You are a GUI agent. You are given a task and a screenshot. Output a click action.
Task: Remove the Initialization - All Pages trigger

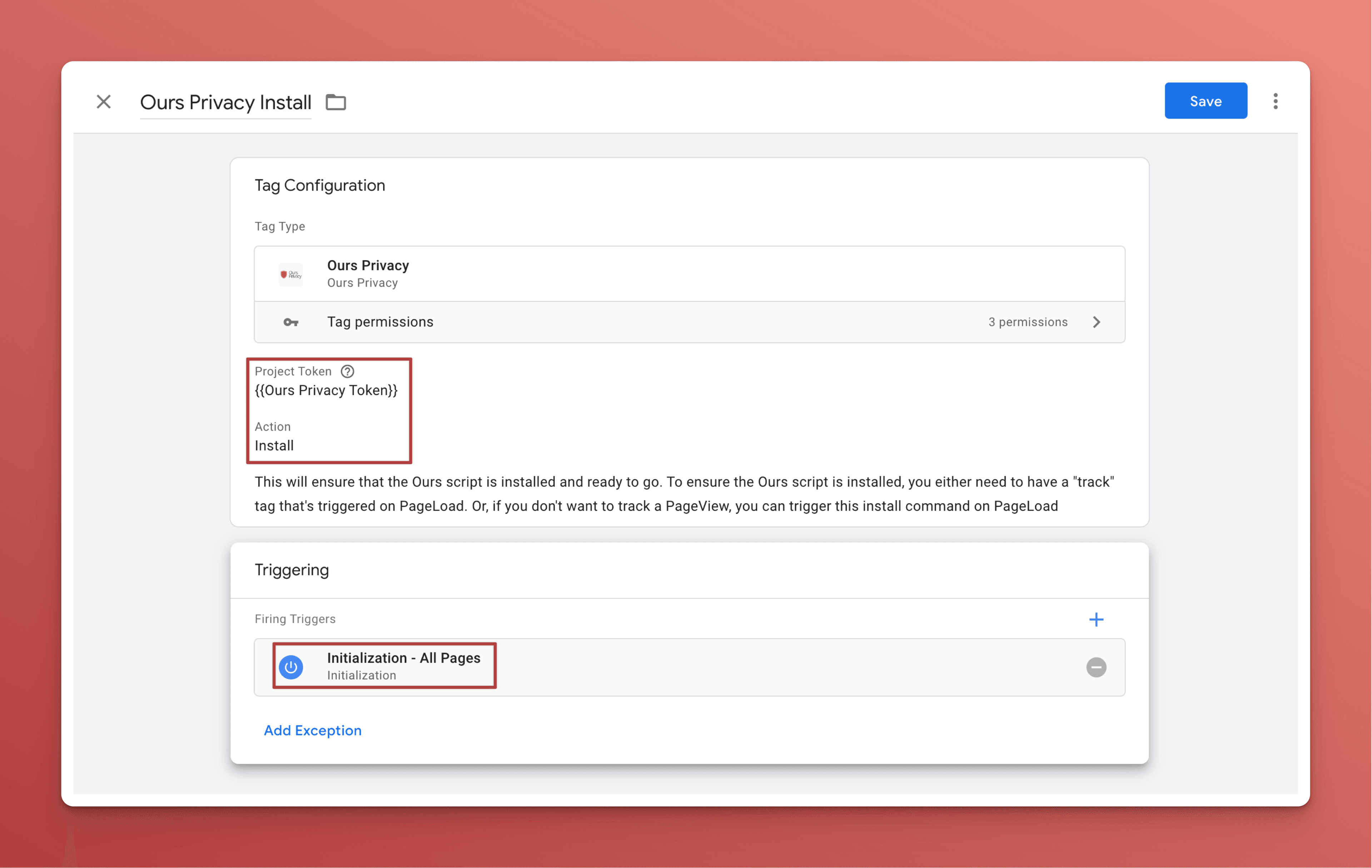[1096, 667]
